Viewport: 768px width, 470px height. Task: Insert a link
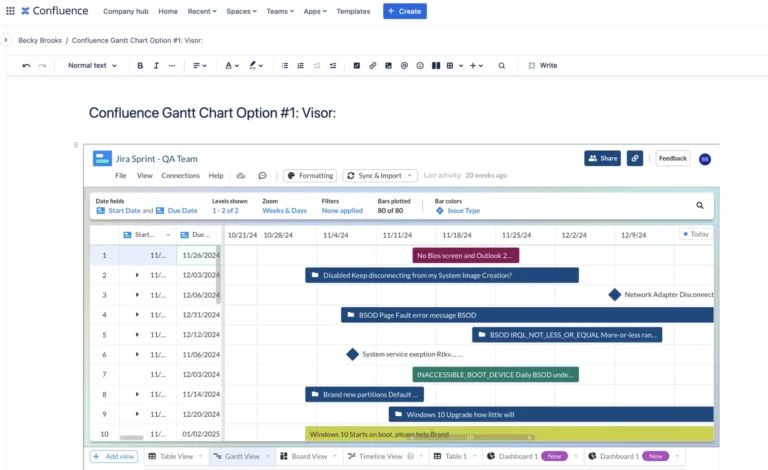click(373, 66)
